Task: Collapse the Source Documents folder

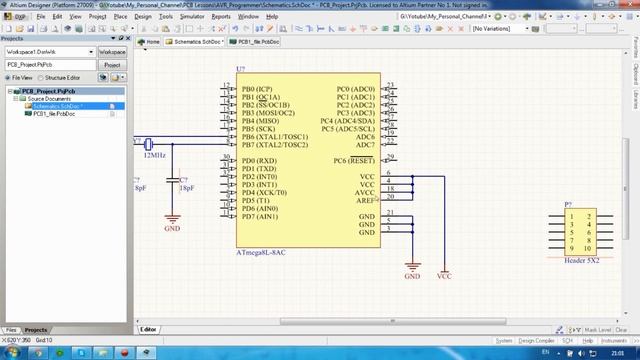Action: click(x=16, y=99)
